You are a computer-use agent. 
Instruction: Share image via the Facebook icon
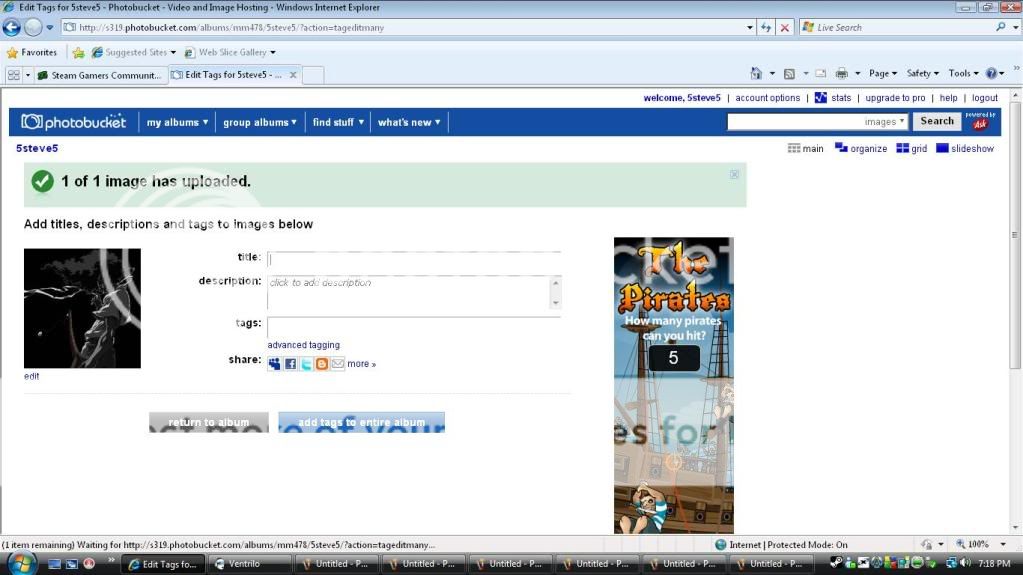click(290, 364)
